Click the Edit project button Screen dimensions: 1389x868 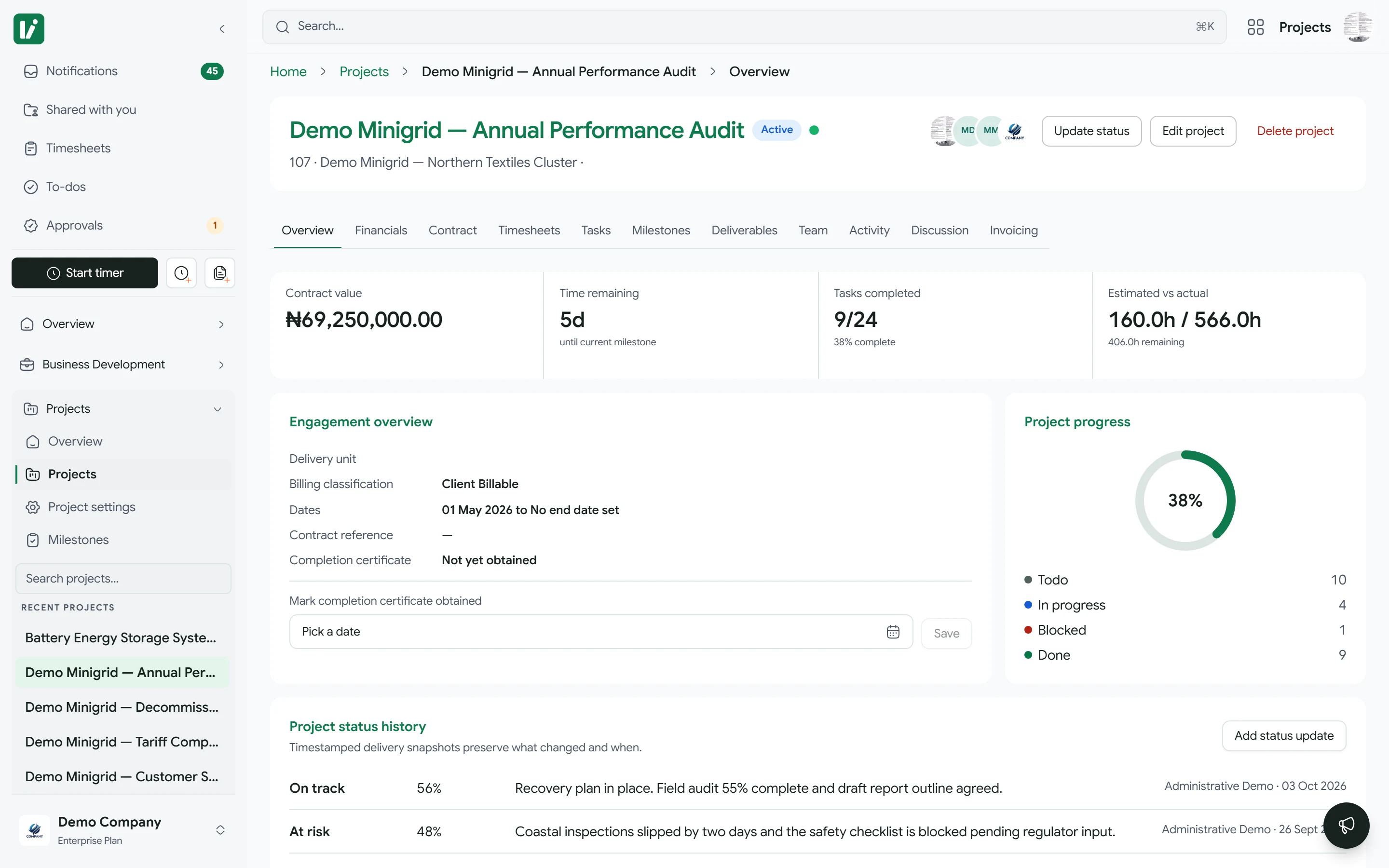[1193, 131]
